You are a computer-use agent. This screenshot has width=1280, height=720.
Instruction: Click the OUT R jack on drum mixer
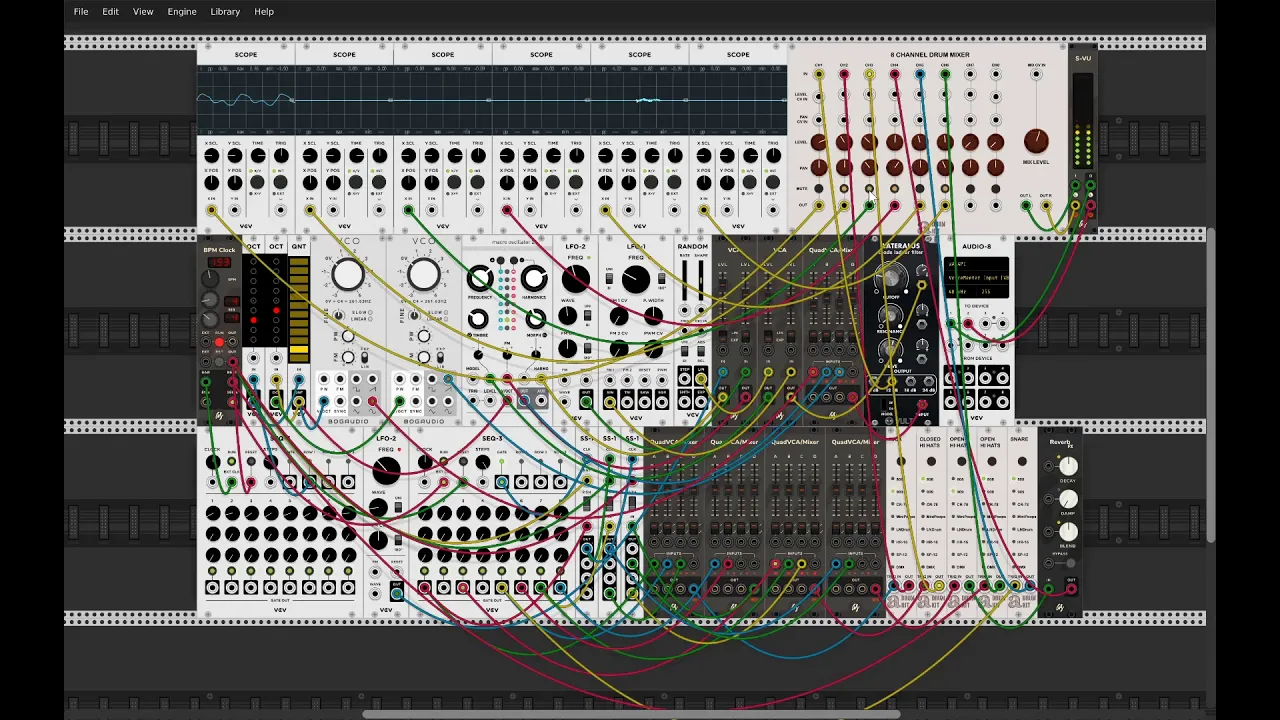point(1046,205)
